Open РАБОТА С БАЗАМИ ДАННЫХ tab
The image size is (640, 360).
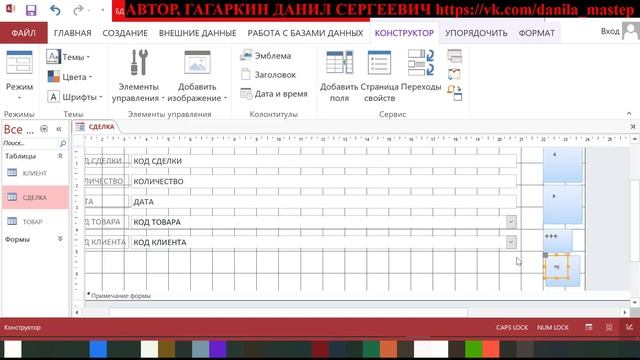305,33
